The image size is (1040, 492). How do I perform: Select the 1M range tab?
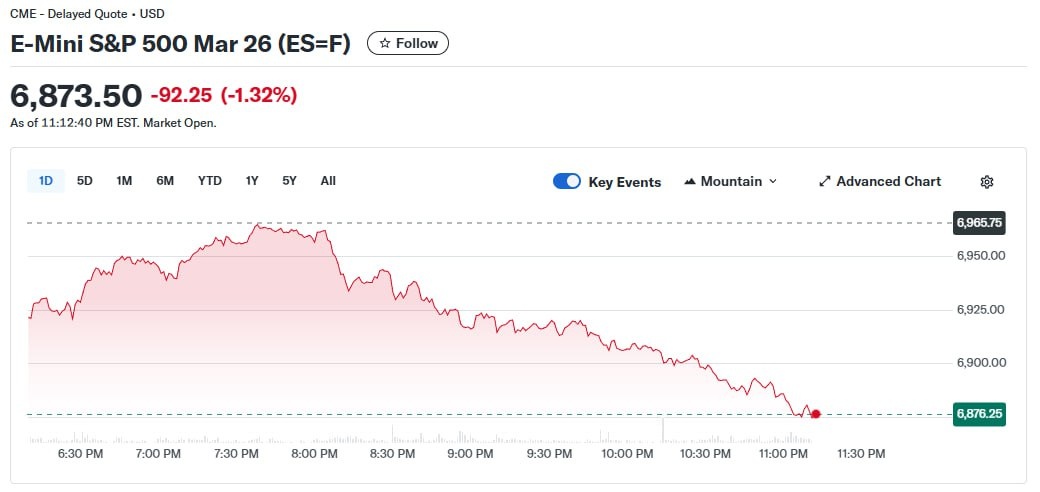click(x=124, y=181)
